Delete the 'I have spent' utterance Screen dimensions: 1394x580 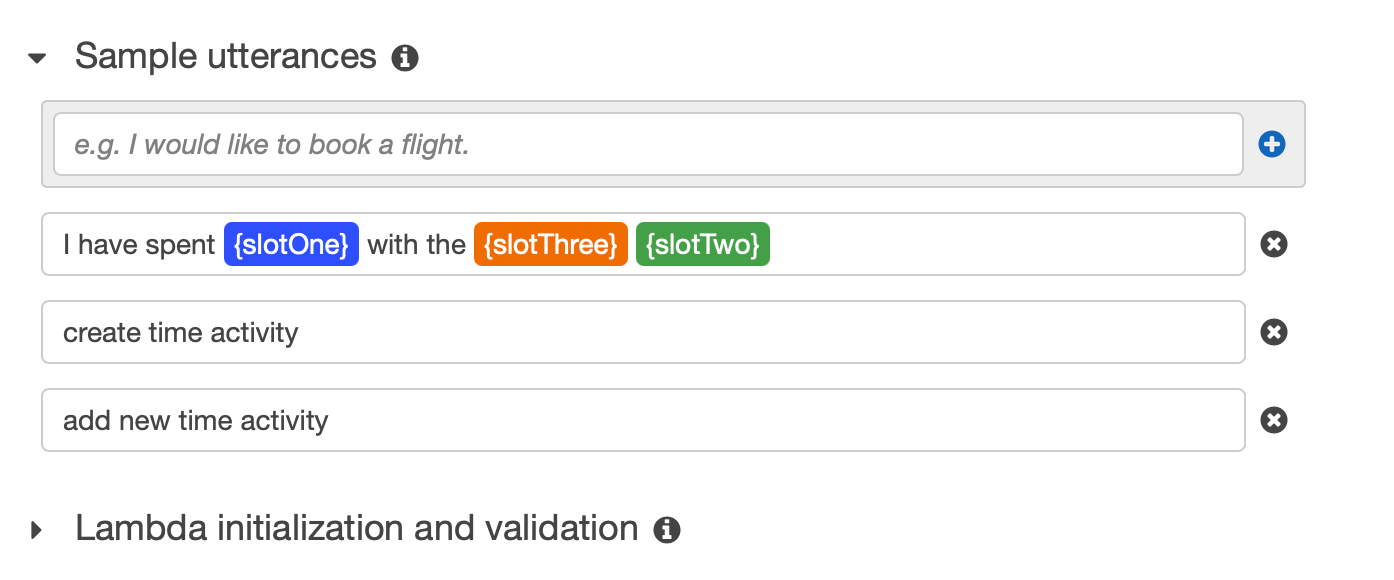click(1273, 244)
